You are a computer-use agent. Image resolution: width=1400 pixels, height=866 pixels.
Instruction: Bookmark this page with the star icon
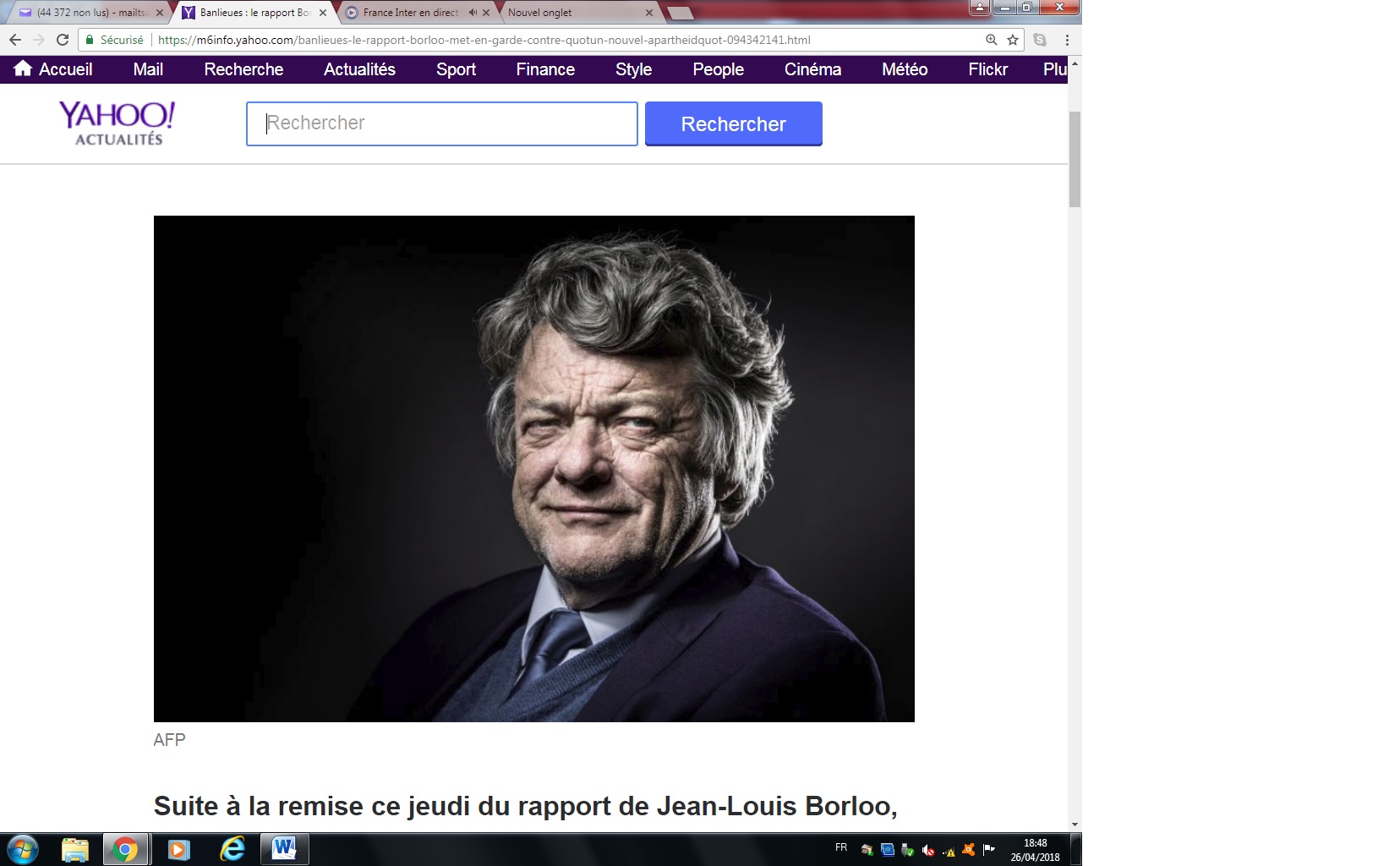pyautogui.click(x=1013, y=40)
